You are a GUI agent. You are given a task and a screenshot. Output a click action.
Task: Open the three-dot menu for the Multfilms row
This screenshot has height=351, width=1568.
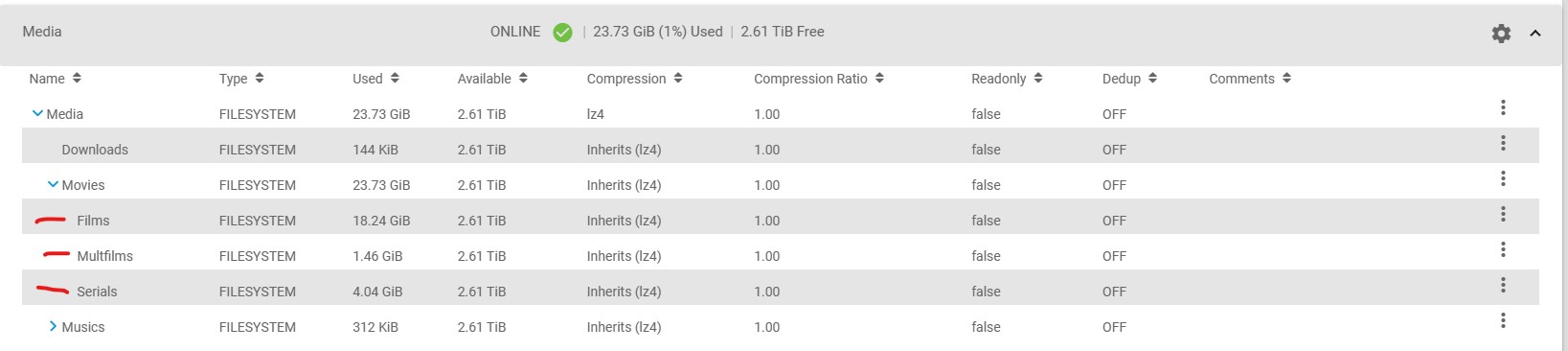click(1503, 249)
